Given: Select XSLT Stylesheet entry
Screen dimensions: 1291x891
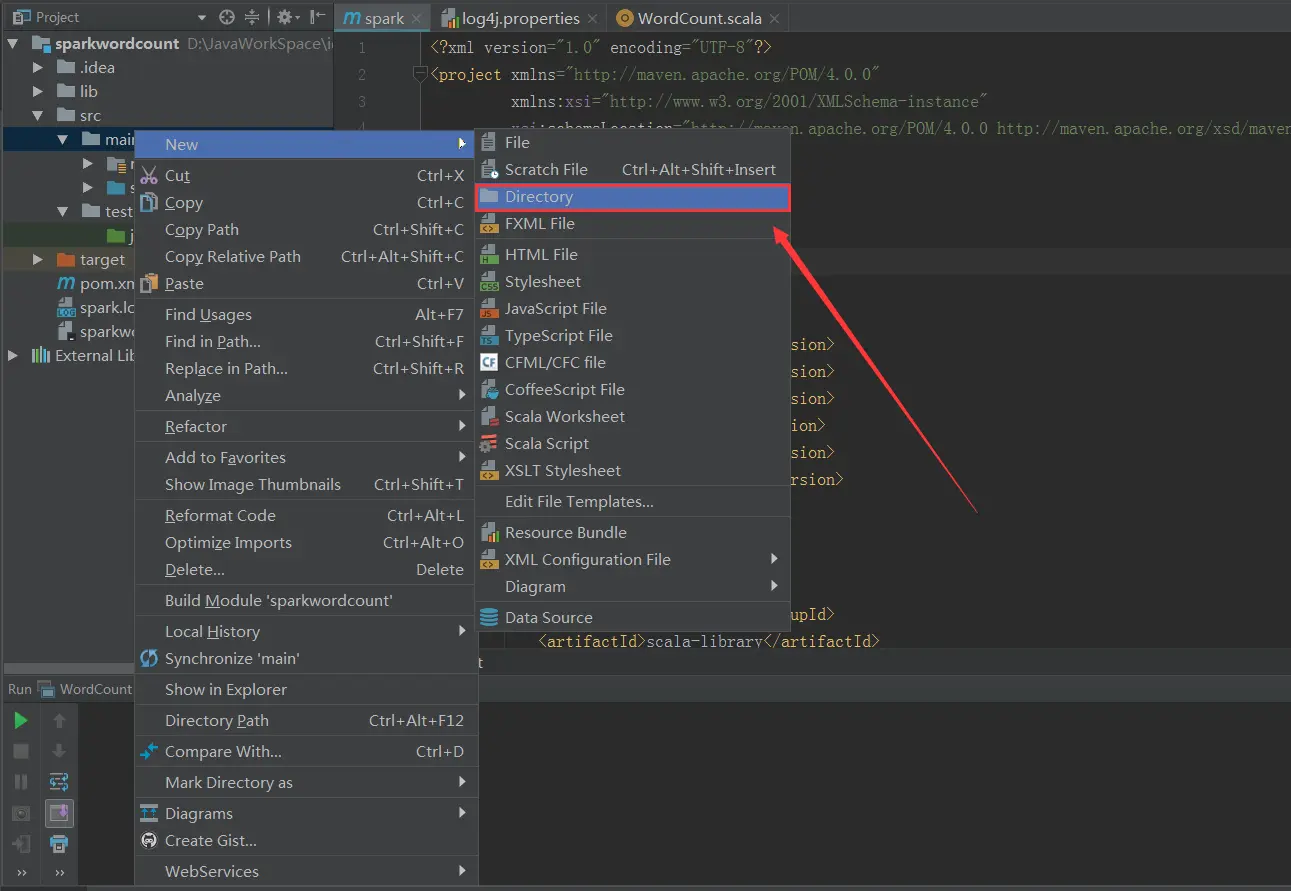Looking at the screenshot, I should pyautogui.click(x=633, y=470).
